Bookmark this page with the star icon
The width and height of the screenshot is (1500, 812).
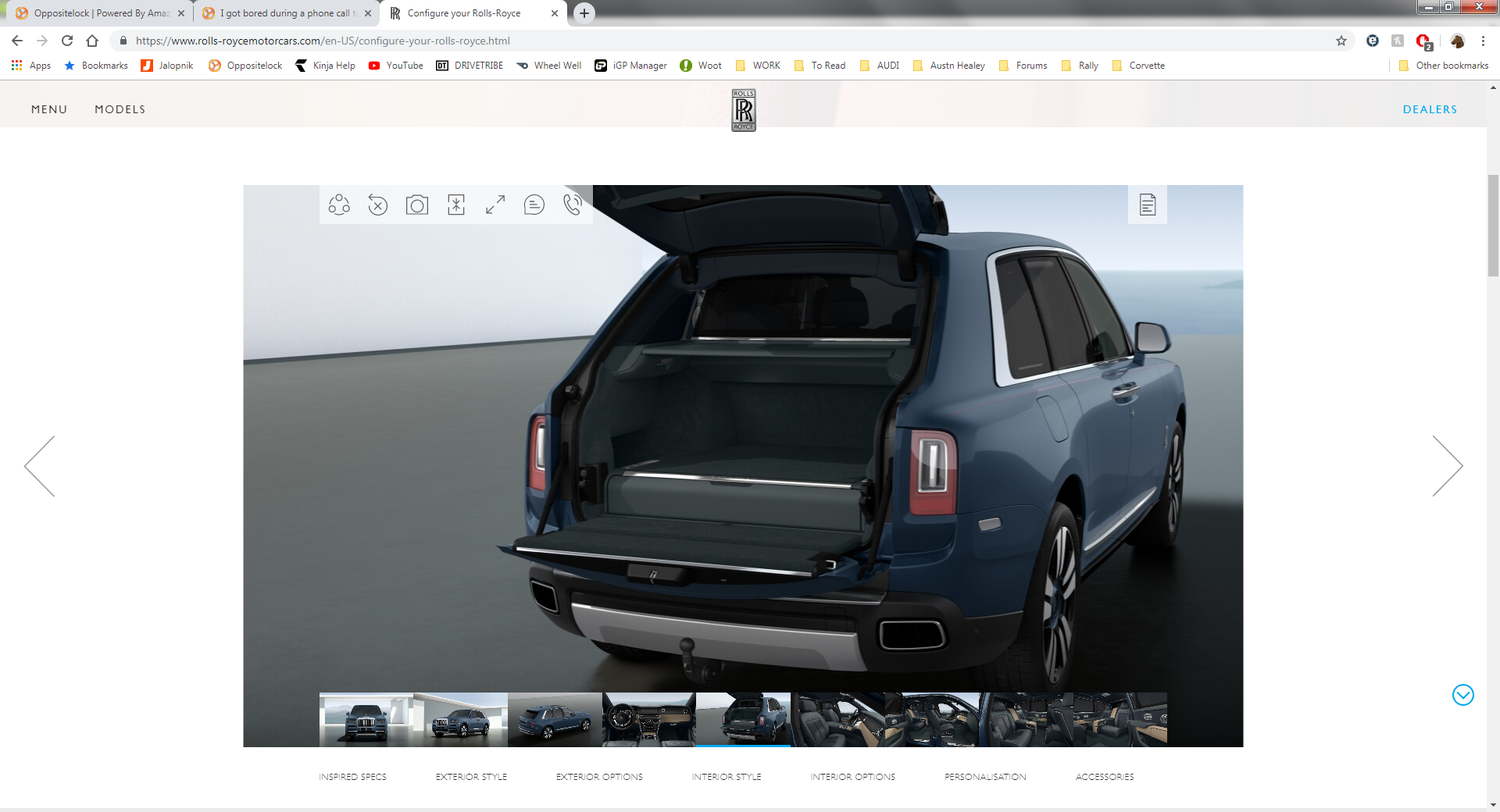pyautogui.click(x=1341, y=41)
